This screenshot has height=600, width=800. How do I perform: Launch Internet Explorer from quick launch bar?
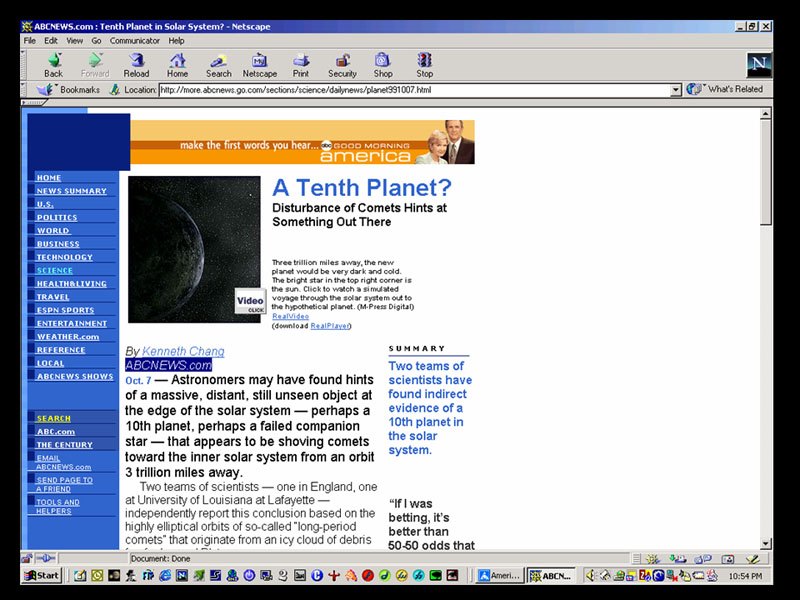click(x=165, y=576)
